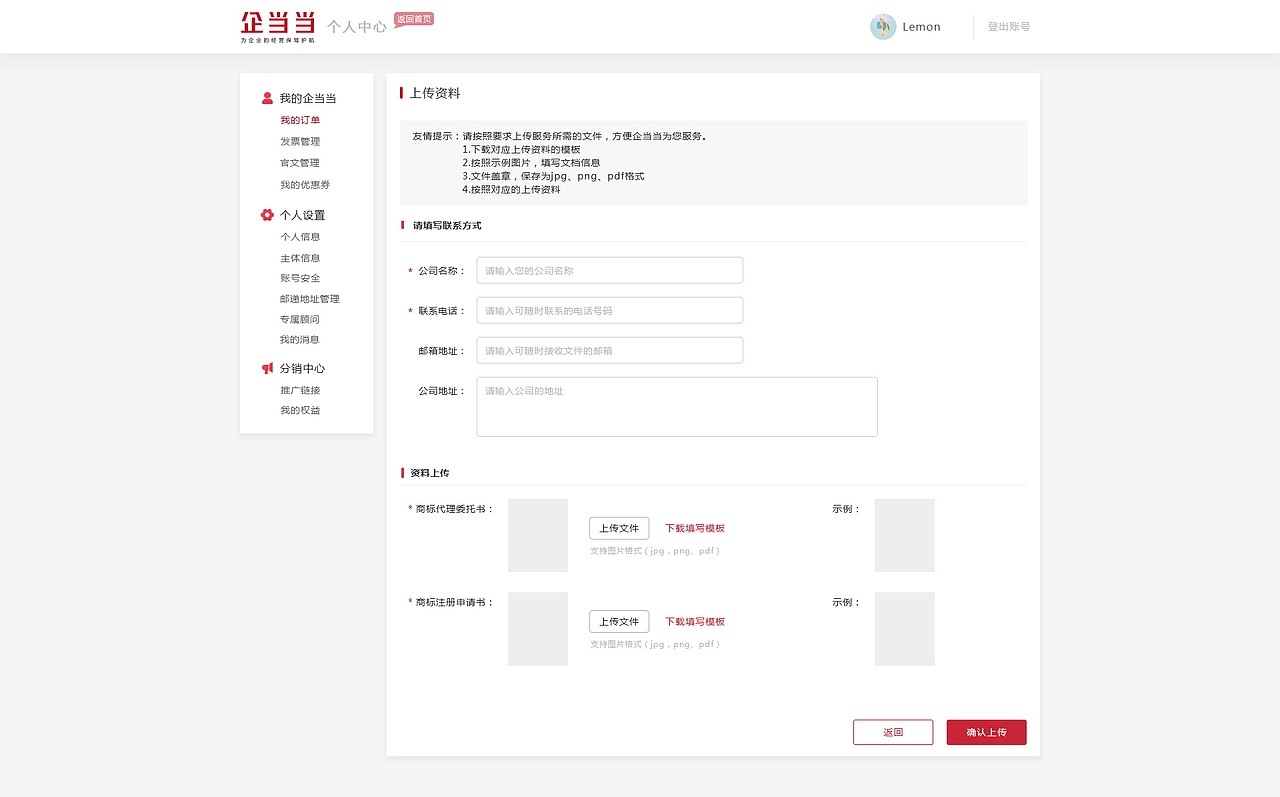The image size is (1280, 797).
Task: View the example image for 商标代理委托书
Action: point(905,535)
